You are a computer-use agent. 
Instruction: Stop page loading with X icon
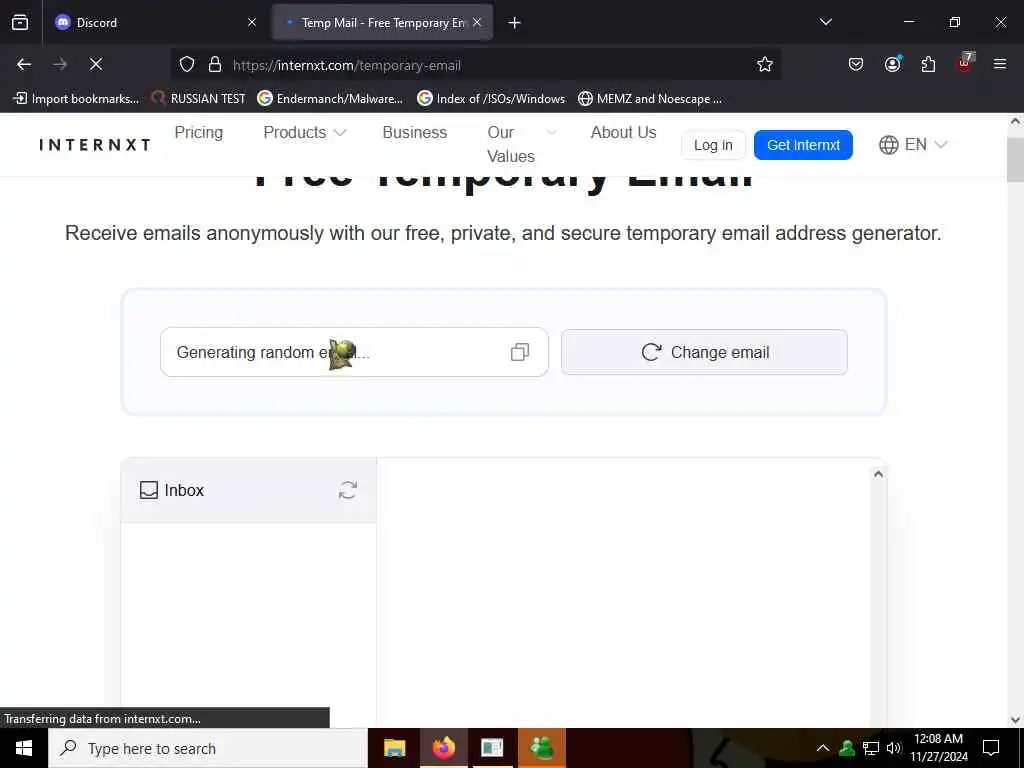click(96, 64)
